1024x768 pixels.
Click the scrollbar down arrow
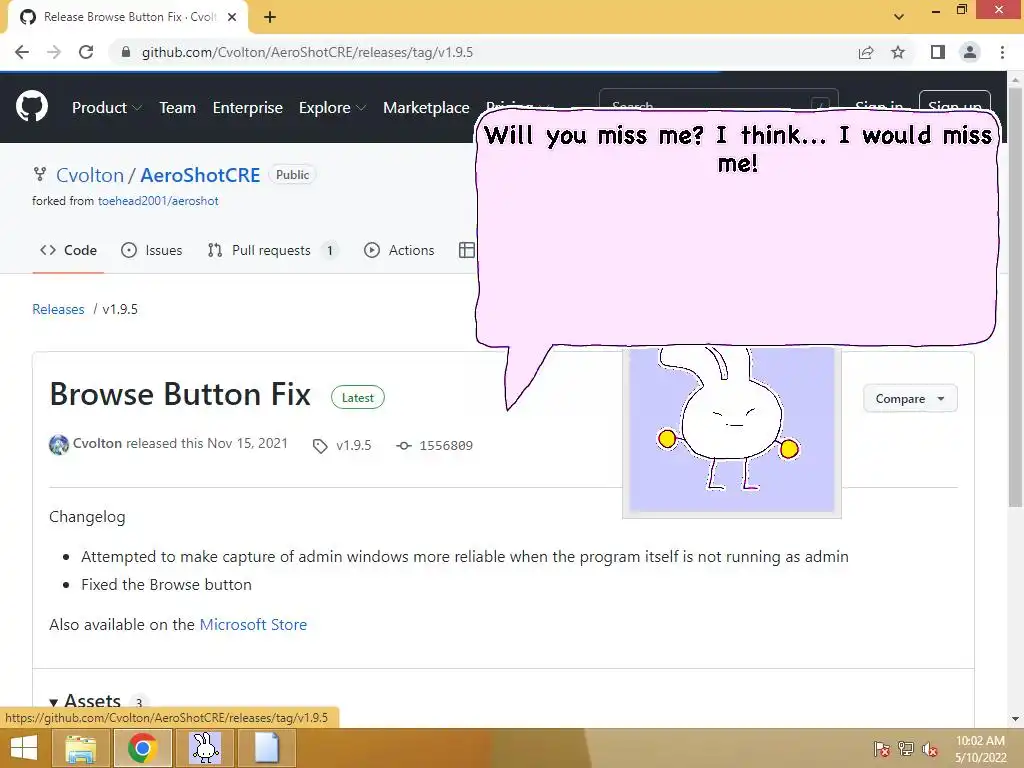1015,720
